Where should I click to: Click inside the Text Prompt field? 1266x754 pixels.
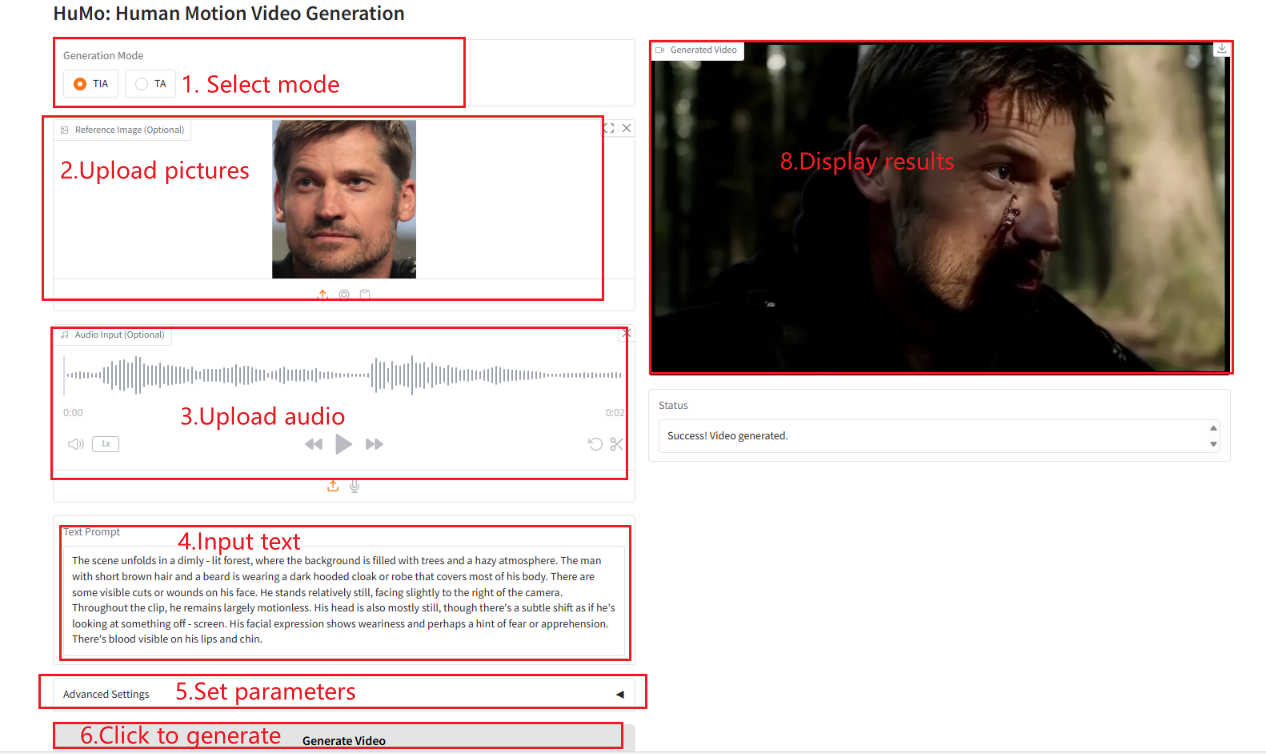coord(343,600)
